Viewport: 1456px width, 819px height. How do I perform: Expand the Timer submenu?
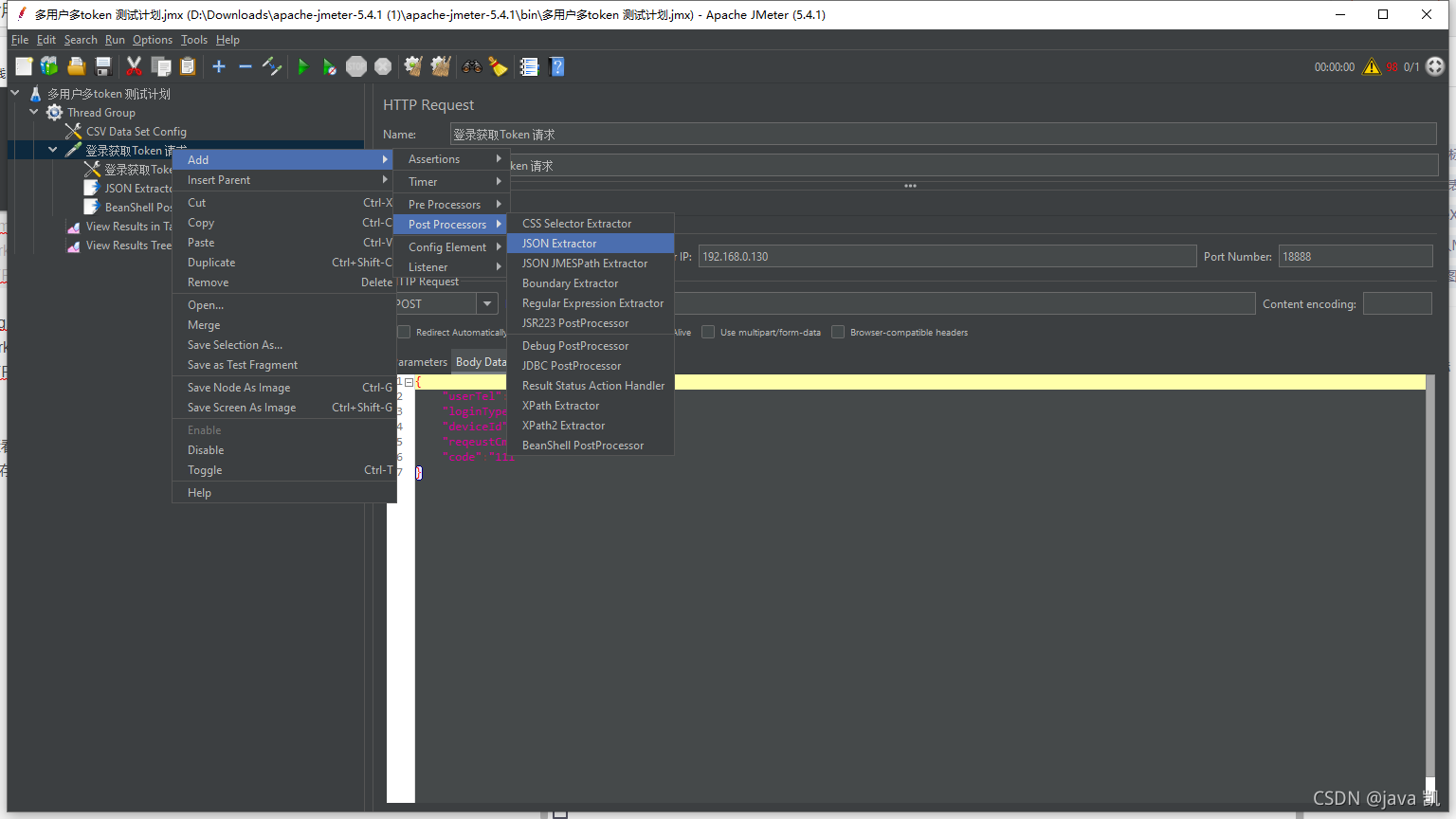coord(450,182)
